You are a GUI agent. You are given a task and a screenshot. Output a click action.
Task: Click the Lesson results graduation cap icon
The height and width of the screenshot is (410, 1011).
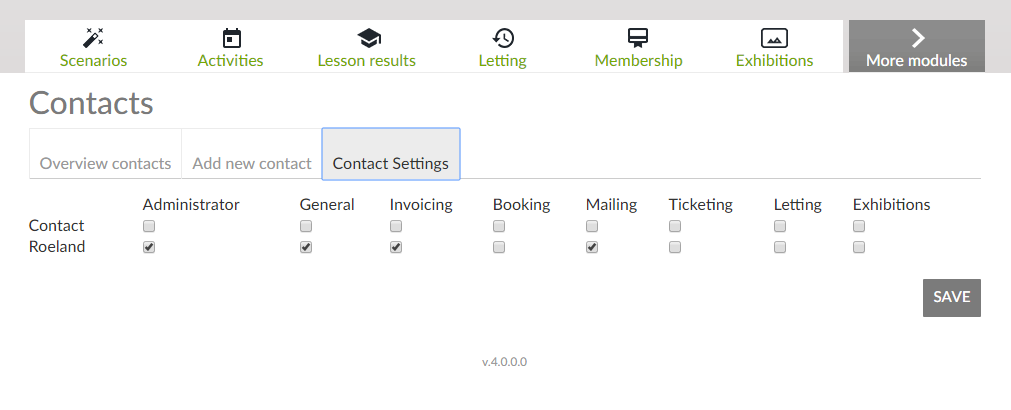click(368, 38)
